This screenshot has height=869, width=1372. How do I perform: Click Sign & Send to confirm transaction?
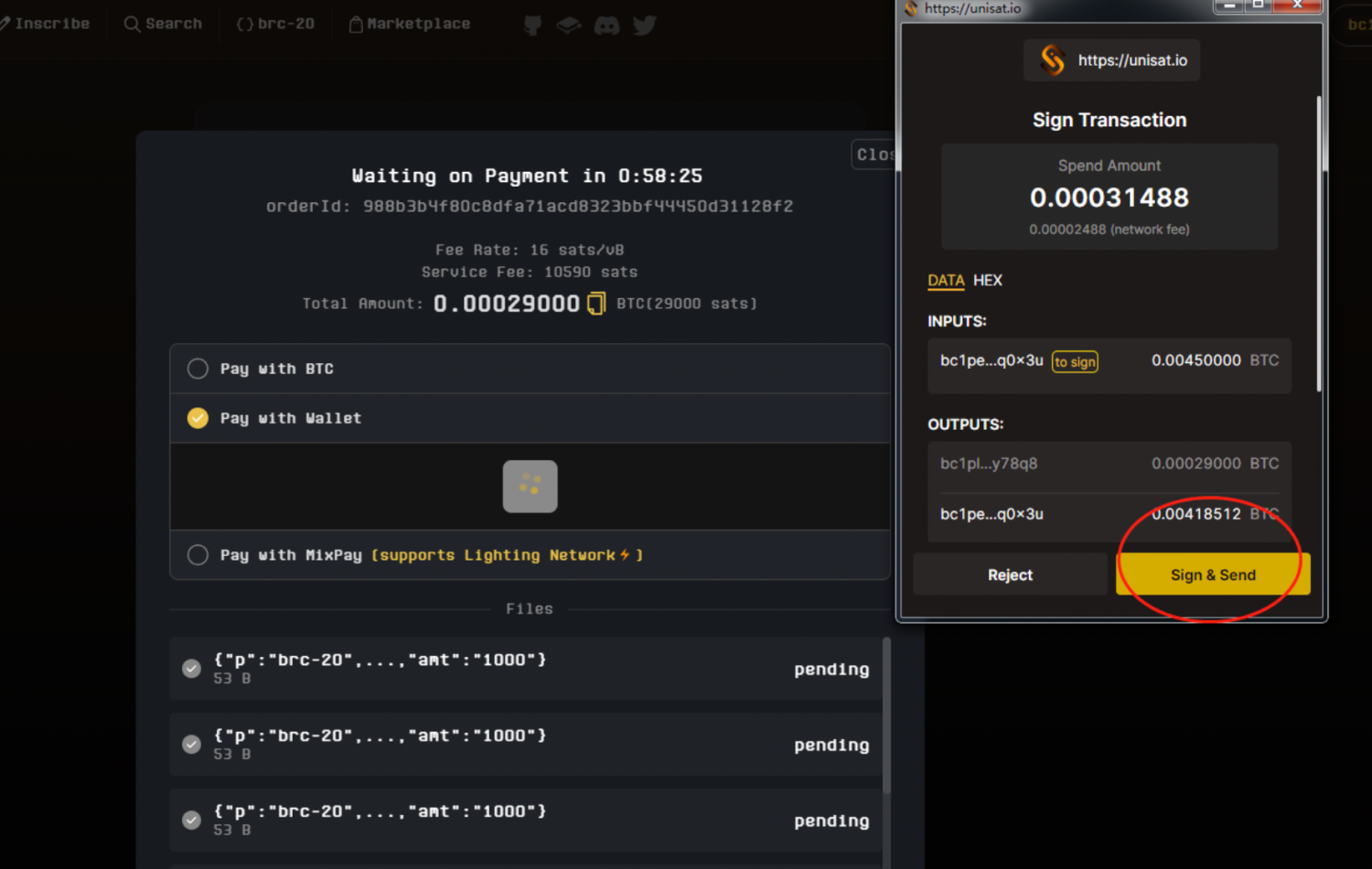1213,574
